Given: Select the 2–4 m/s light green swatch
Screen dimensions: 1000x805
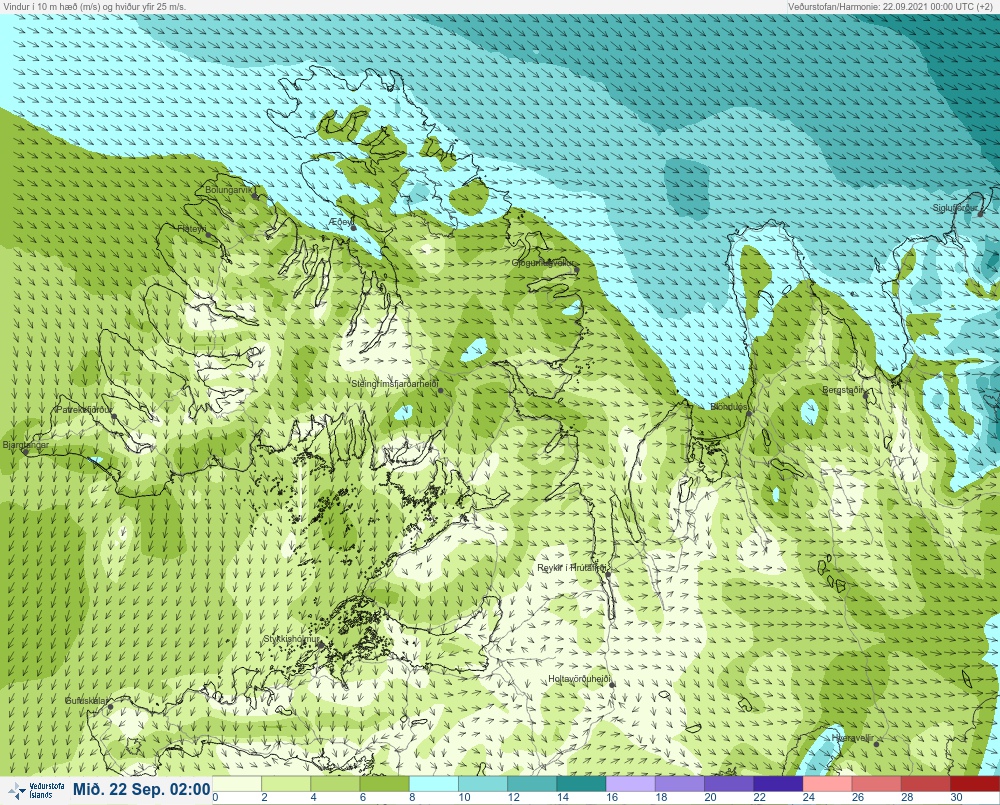Looking at the screenshot, I should coord(286,784).
